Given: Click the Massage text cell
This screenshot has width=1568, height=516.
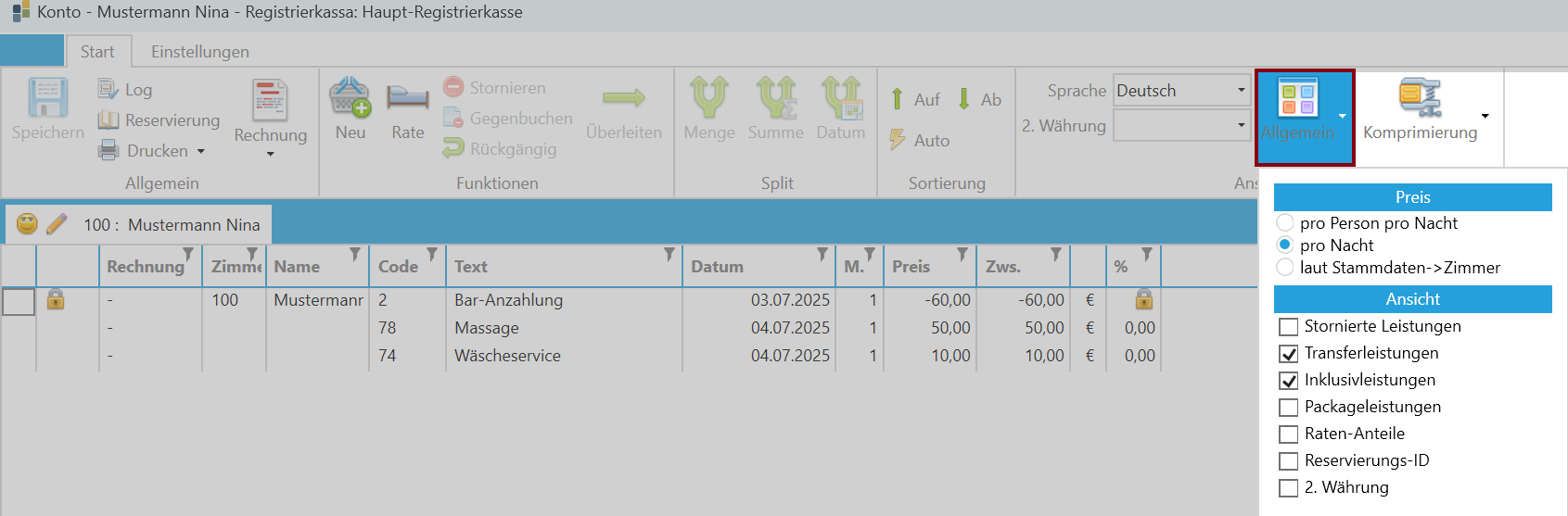Looking at the screenshot, I should pos(487,328).
